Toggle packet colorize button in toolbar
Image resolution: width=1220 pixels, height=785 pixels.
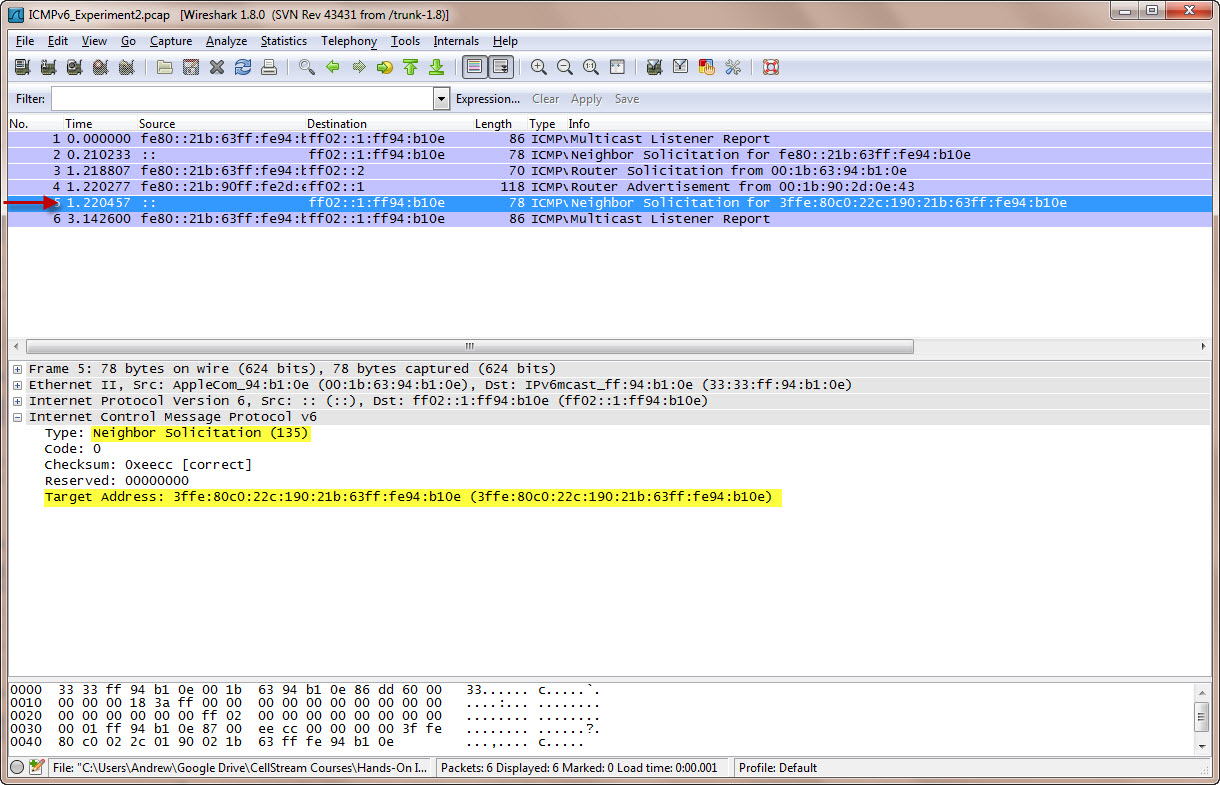pos(475,68)
